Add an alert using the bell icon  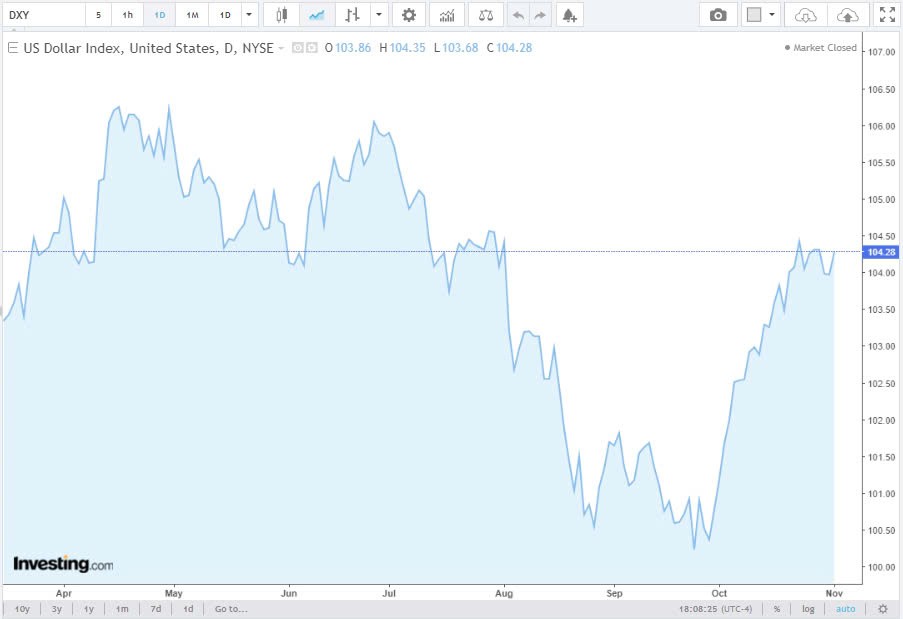[569, 14]
